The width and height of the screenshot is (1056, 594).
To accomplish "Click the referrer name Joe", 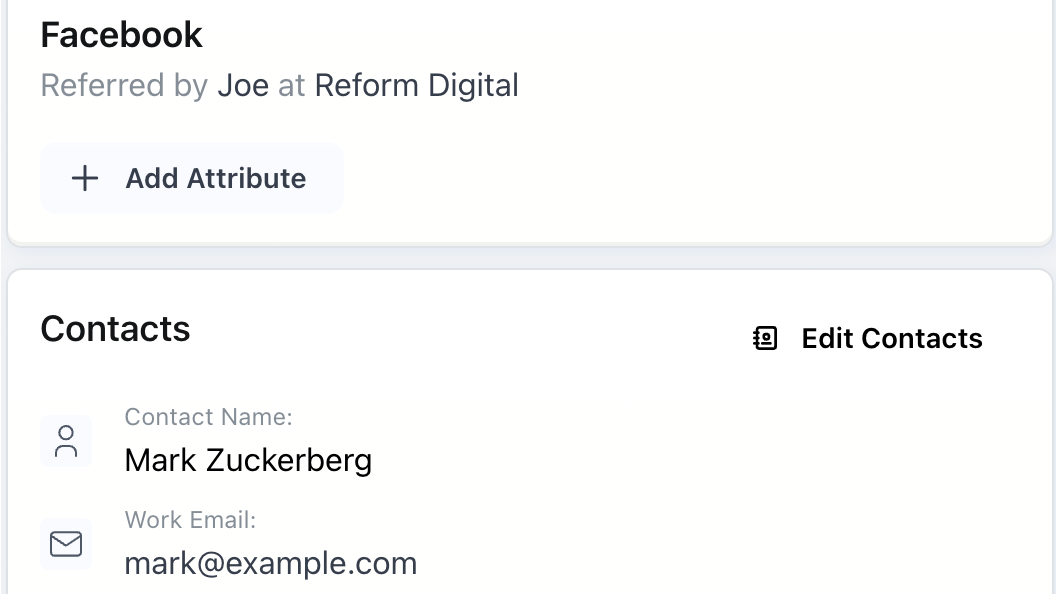I will [243, 86].
